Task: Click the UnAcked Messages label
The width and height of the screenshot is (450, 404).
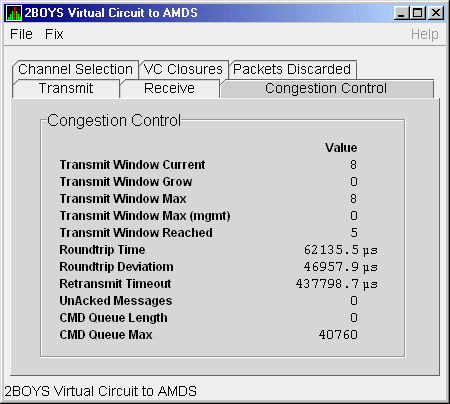Action: 116,301
